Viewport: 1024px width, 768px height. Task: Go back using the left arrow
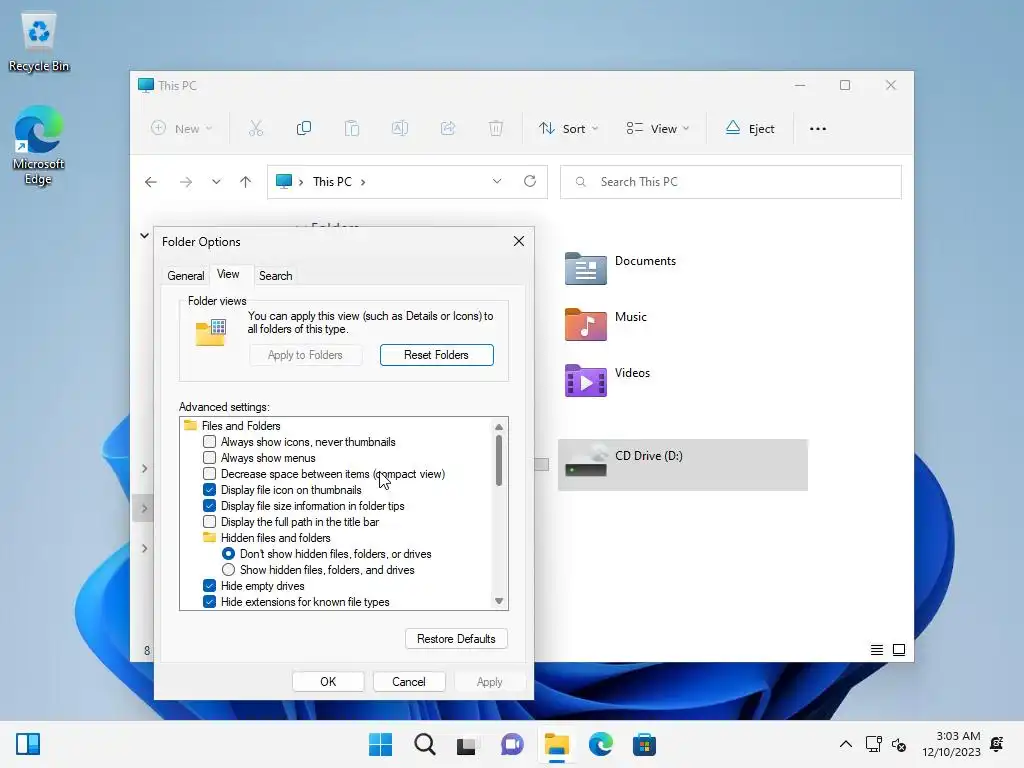pyautogui.click(x=151, y=182)
